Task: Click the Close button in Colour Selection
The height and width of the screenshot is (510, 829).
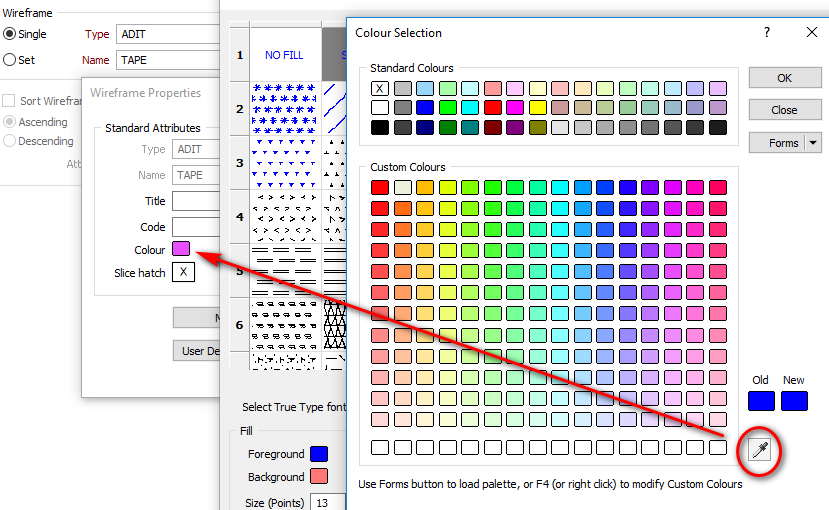Action: (x=784, y=110)
